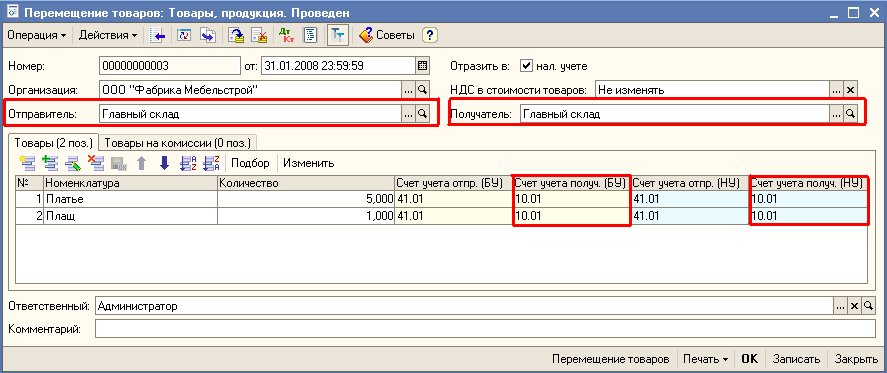The width and height of the screenshot is (887, 373).
Task: Click the Ответственный field Администратор
Action: pyautogui.click(x=464, y=306)
